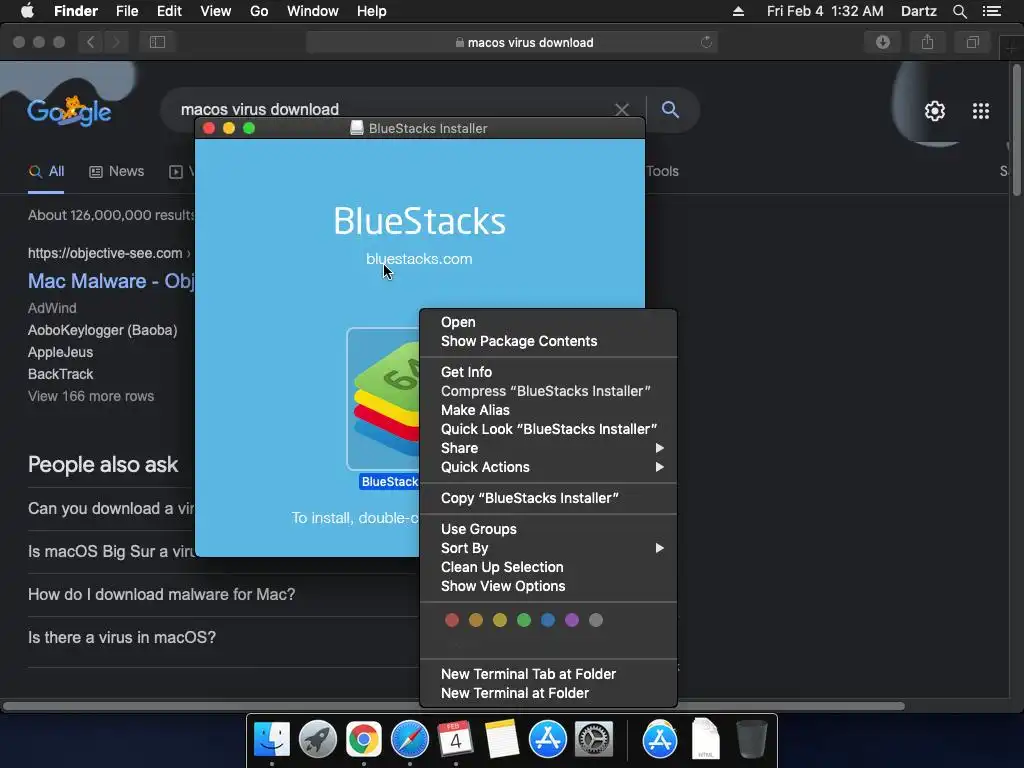Reload the Safari page
This screenshot has height=768, width=1024.
(706, 42)
